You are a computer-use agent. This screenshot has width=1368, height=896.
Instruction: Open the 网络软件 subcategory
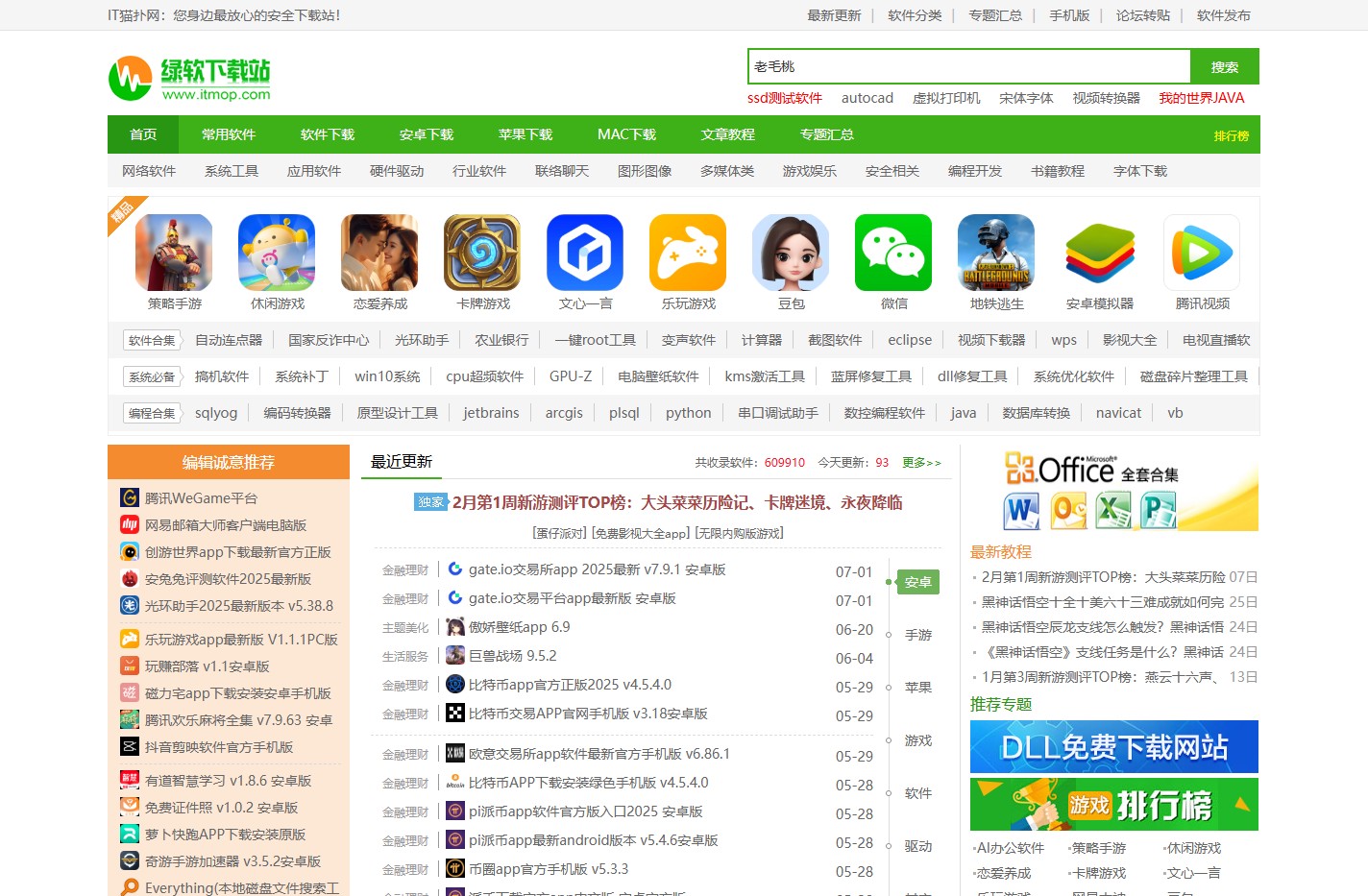click(149, 171)
